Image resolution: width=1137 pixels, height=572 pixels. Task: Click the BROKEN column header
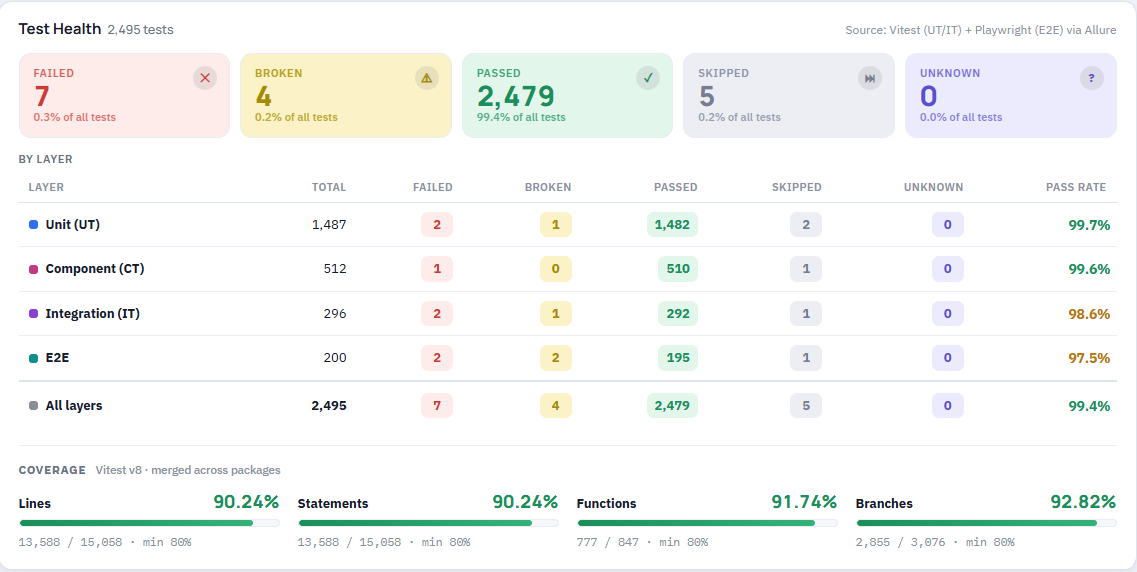point(547,187)
